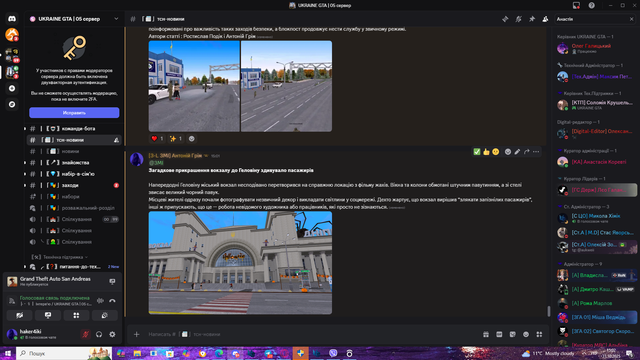Open the набори channel
Image resolution: width=640 pixels, height=360 pixels.
[73, 196]
